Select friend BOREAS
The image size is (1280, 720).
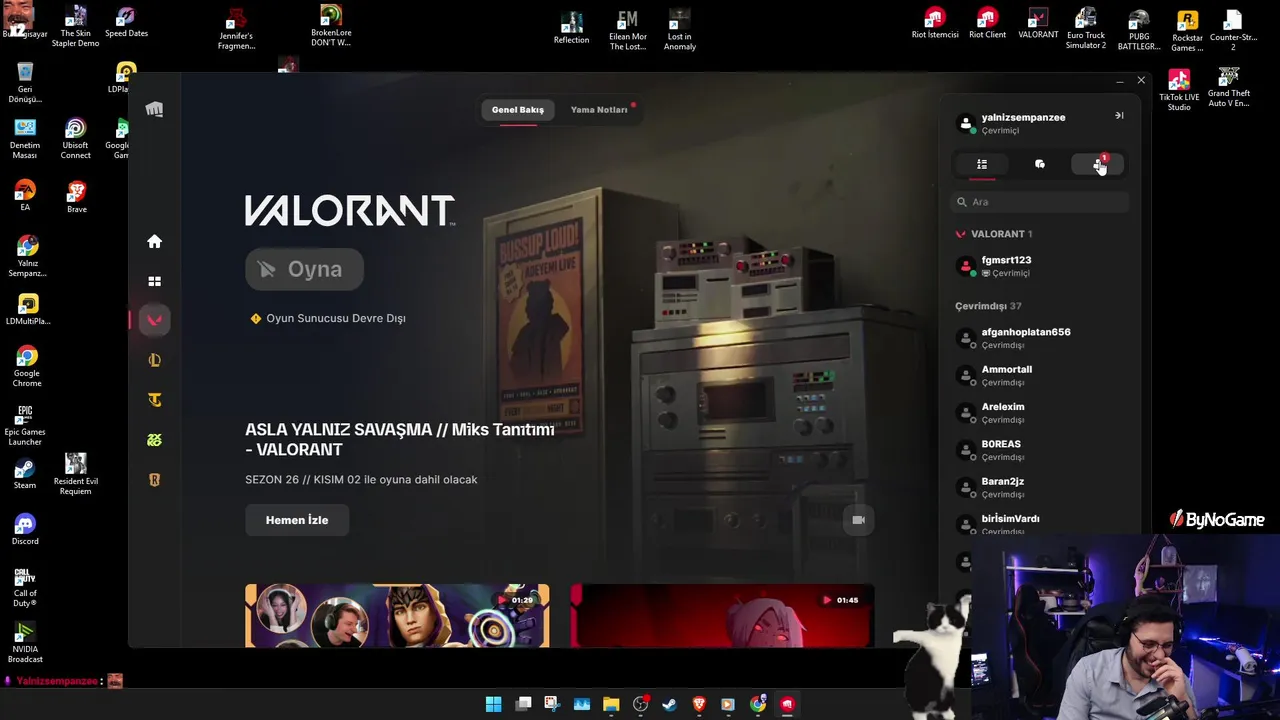point(1040,450)
